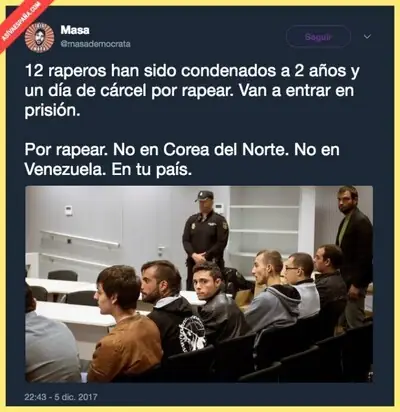Click the wall handrail in the photo
This screenshot has height=412, width=400.
click(80, 239)
